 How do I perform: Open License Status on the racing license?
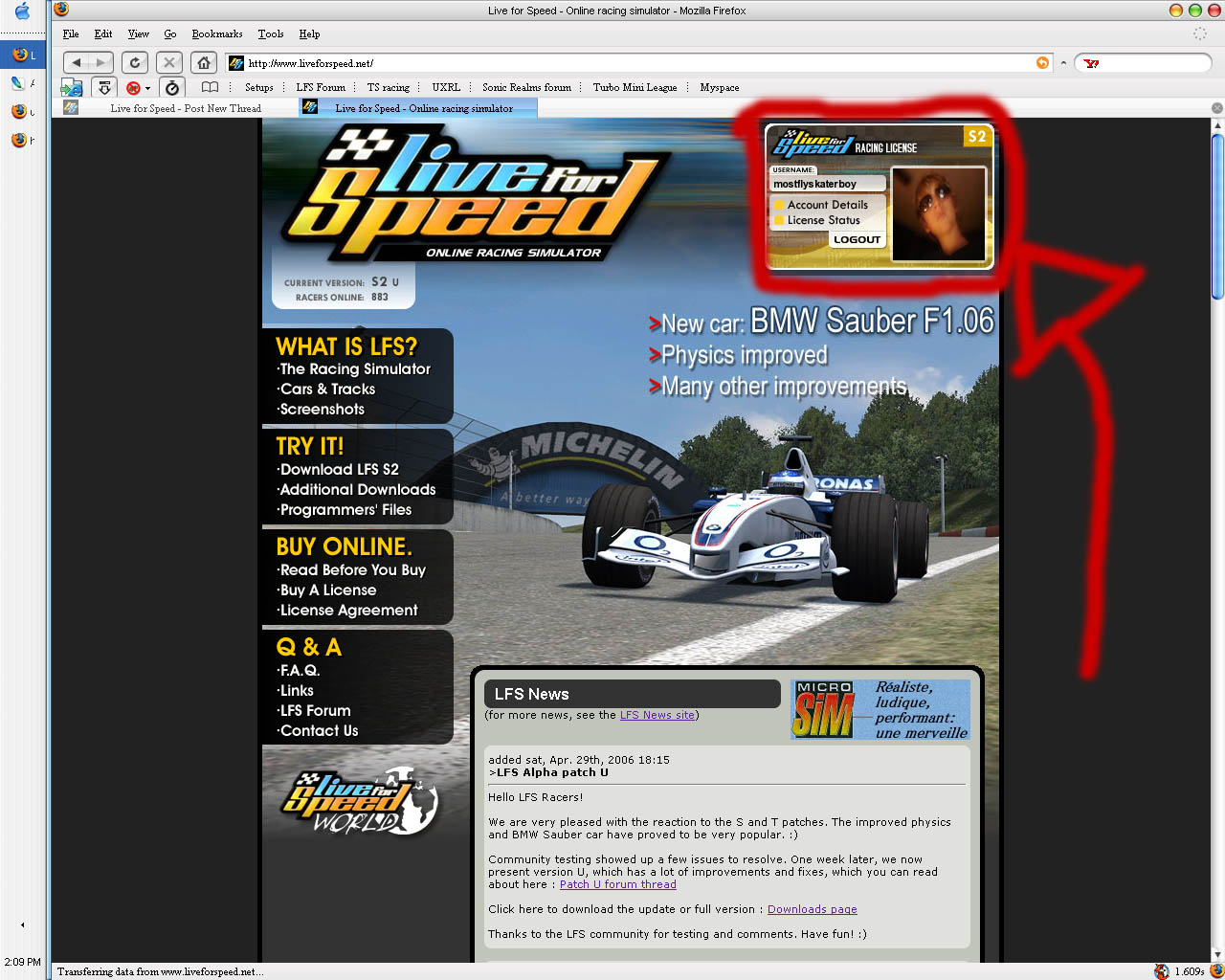pyautogui.click(x=824, y=220)
